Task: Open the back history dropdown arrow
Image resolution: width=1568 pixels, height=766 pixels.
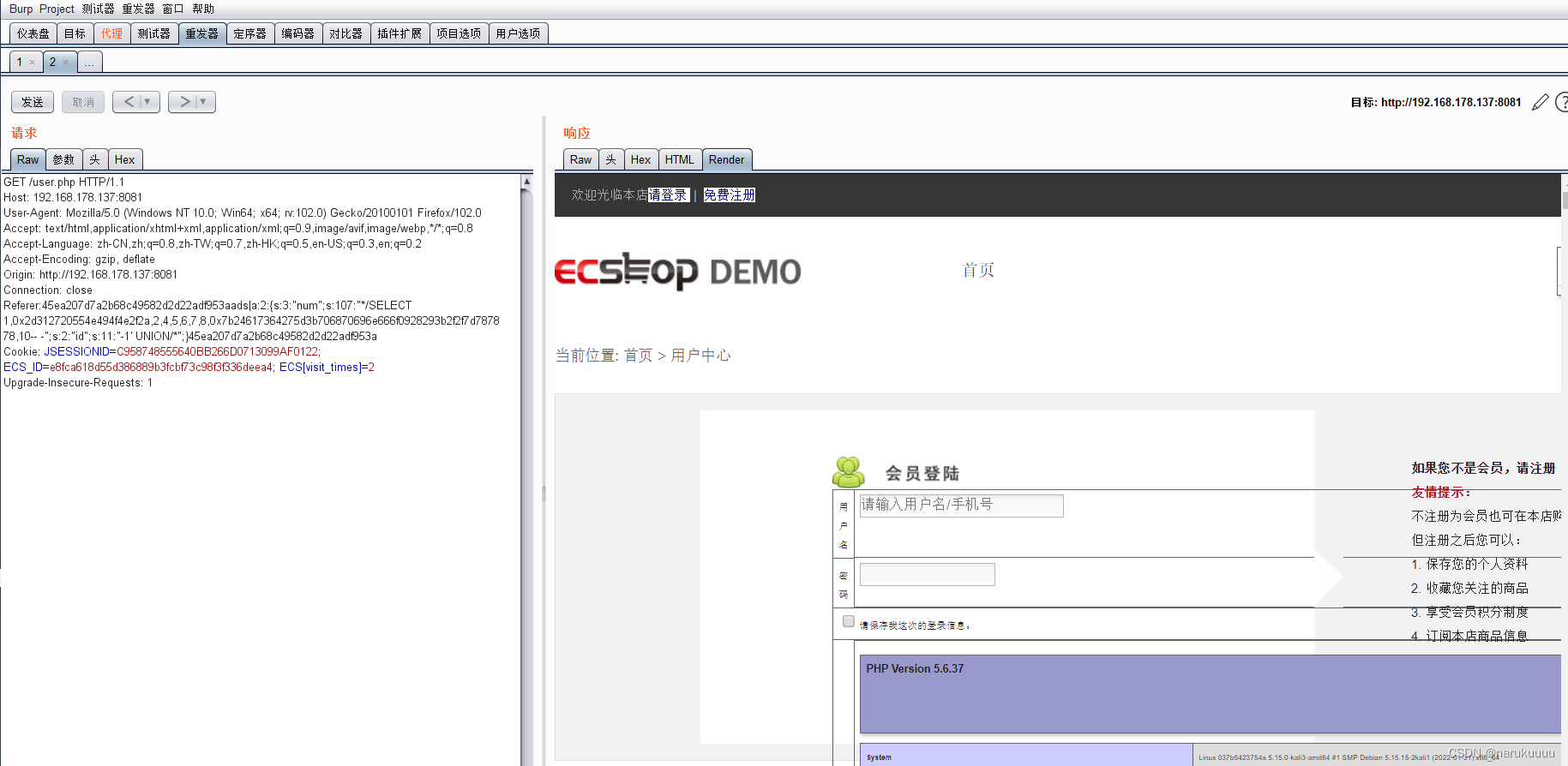Action: click(148, 102)
